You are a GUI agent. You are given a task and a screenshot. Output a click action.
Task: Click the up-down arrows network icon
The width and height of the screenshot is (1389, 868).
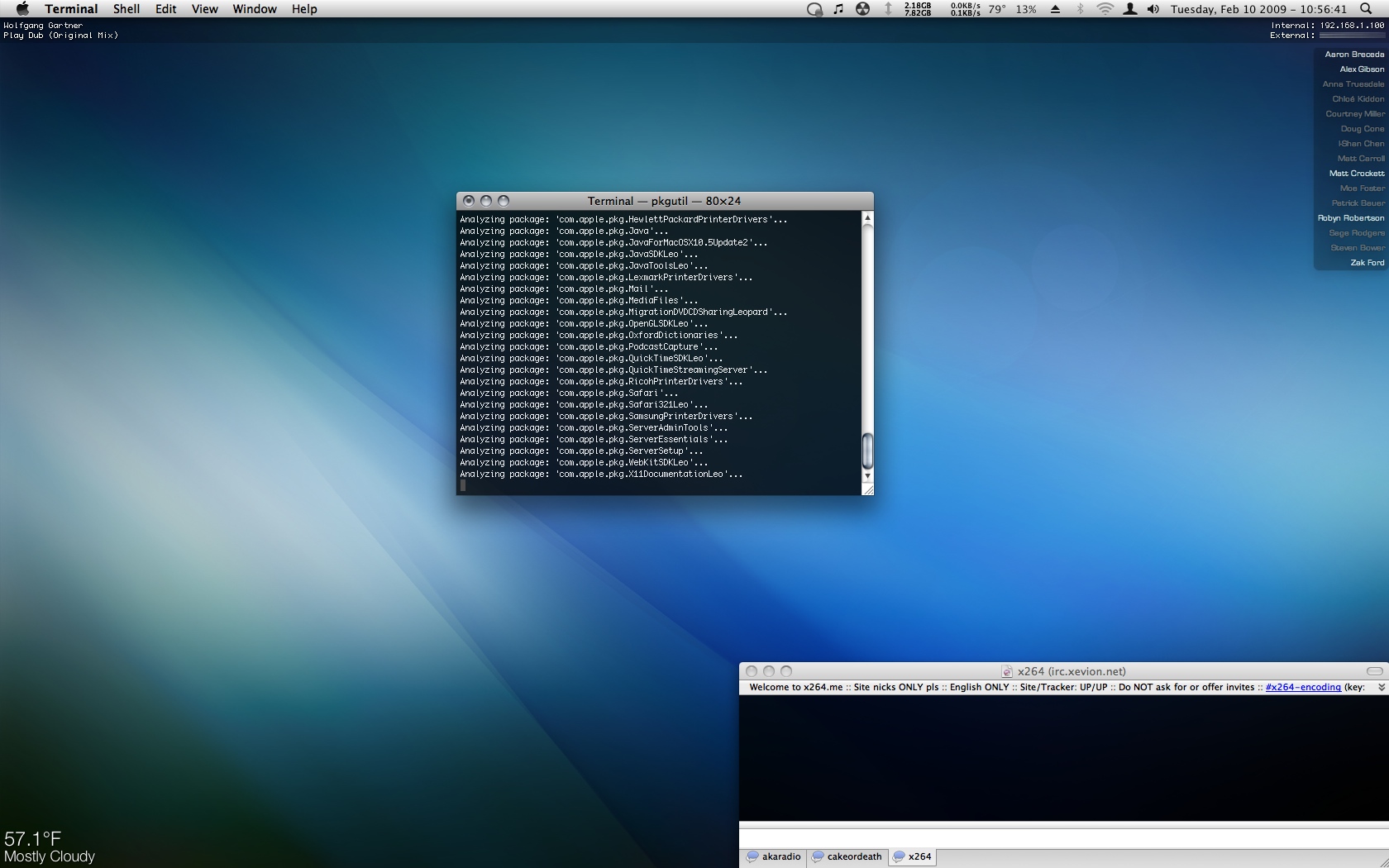coord(888,9)
